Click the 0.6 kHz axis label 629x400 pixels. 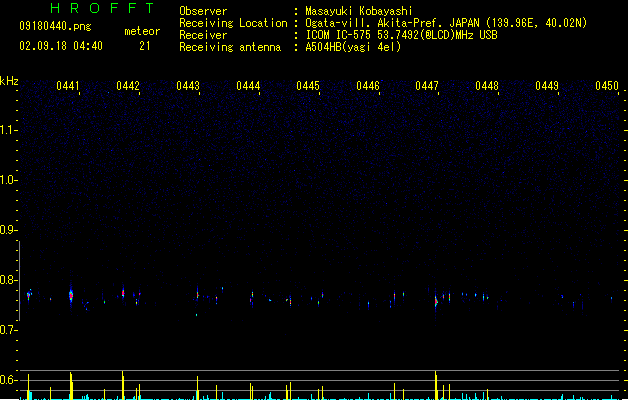pos(8,380)
